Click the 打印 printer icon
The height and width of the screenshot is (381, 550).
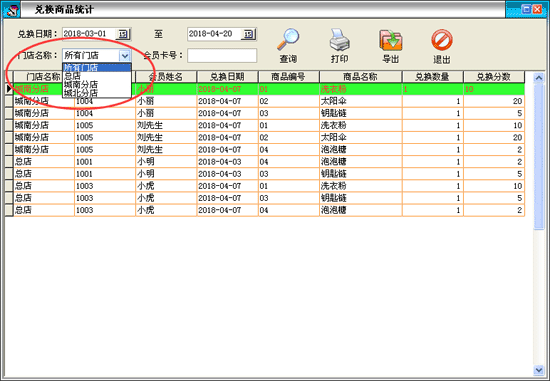(339, 39)
